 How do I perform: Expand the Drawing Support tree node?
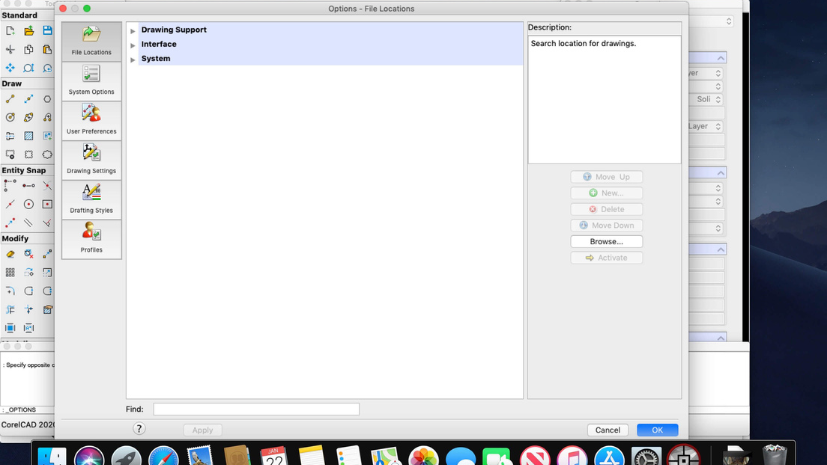click(x=133, y=31)
